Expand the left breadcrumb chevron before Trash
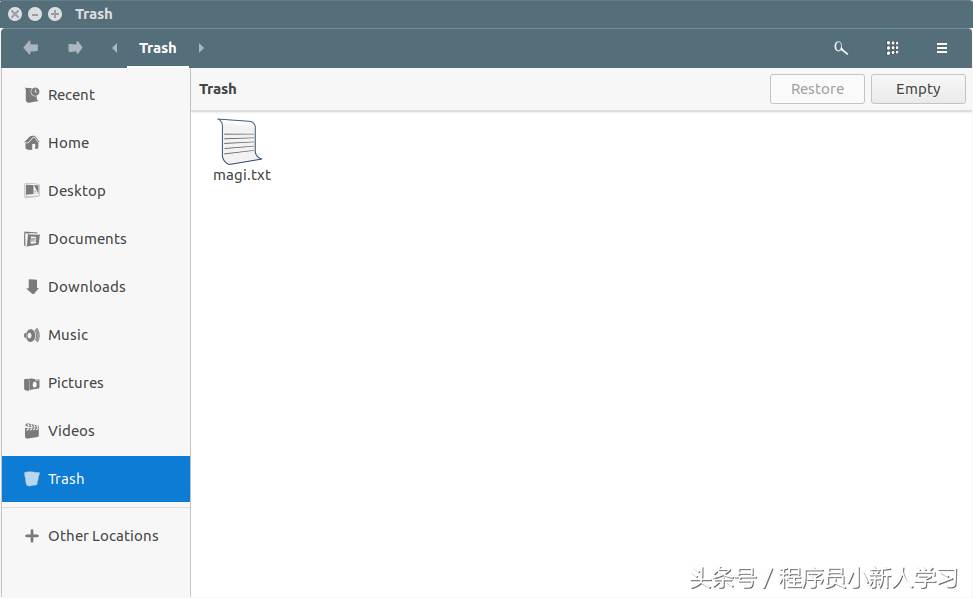 (x=114, y=47)
